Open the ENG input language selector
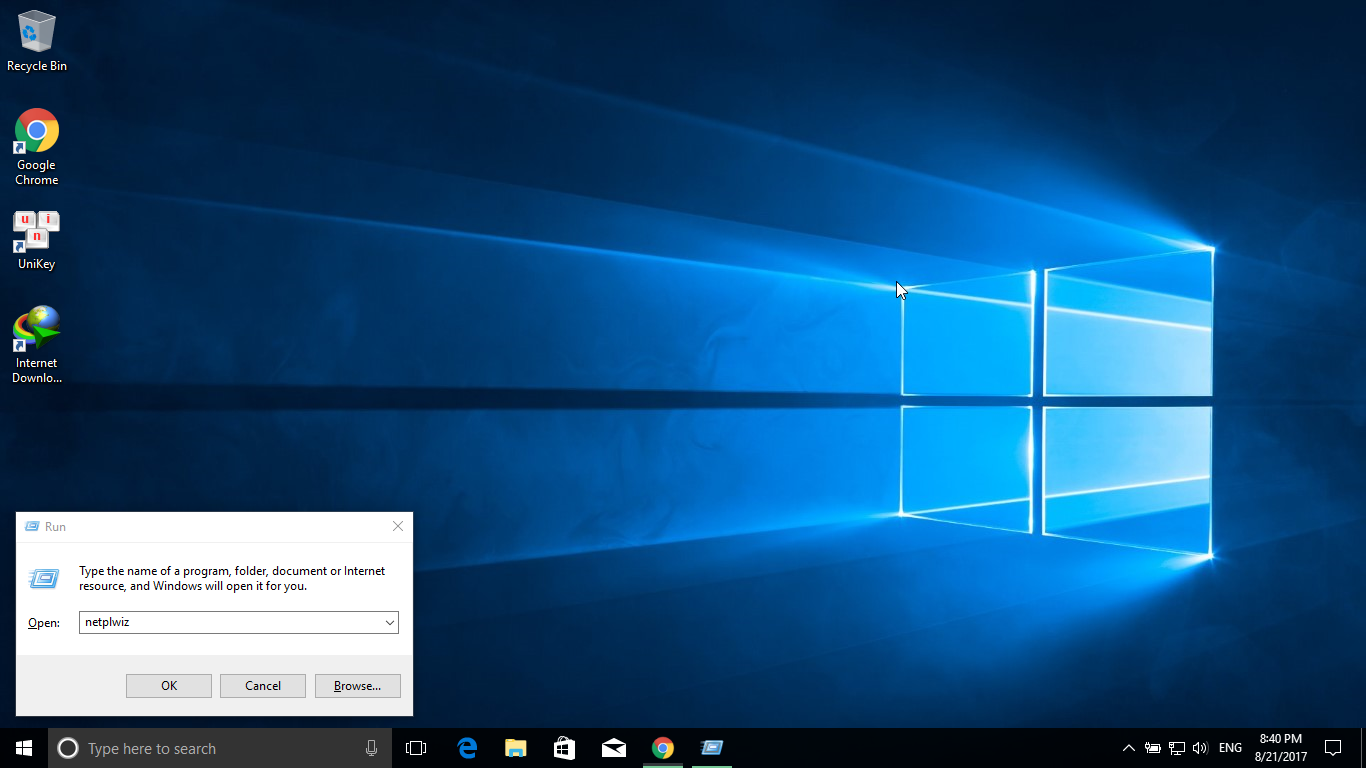Image resolution: width=1366 pixels, height=768 pixels. [1230, 748]
